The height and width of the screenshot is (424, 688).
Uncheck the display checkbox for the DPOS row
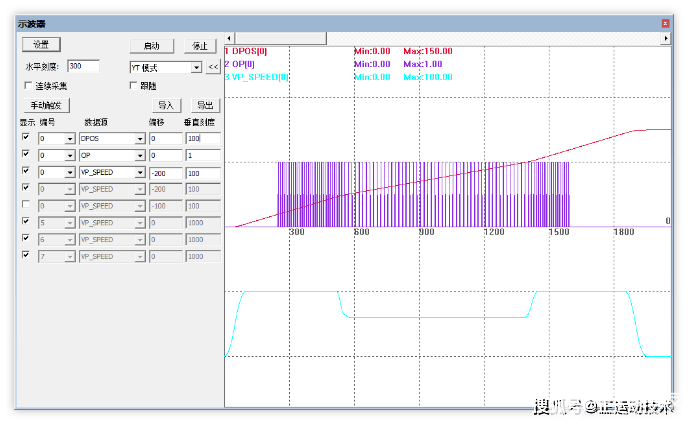26,138
